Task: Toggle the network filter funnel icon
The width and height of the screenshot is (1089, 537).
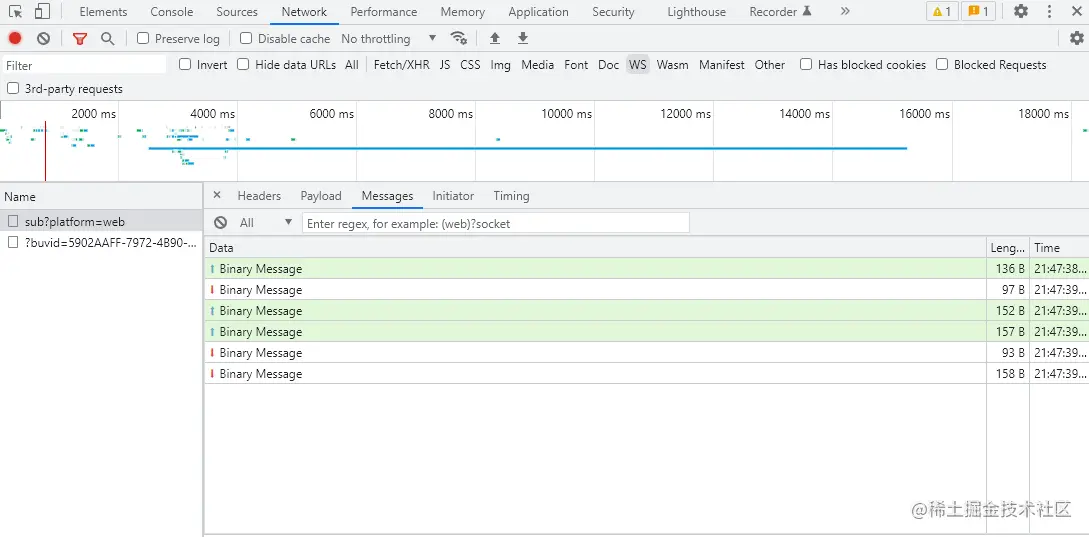Action: tap(80, 38)
